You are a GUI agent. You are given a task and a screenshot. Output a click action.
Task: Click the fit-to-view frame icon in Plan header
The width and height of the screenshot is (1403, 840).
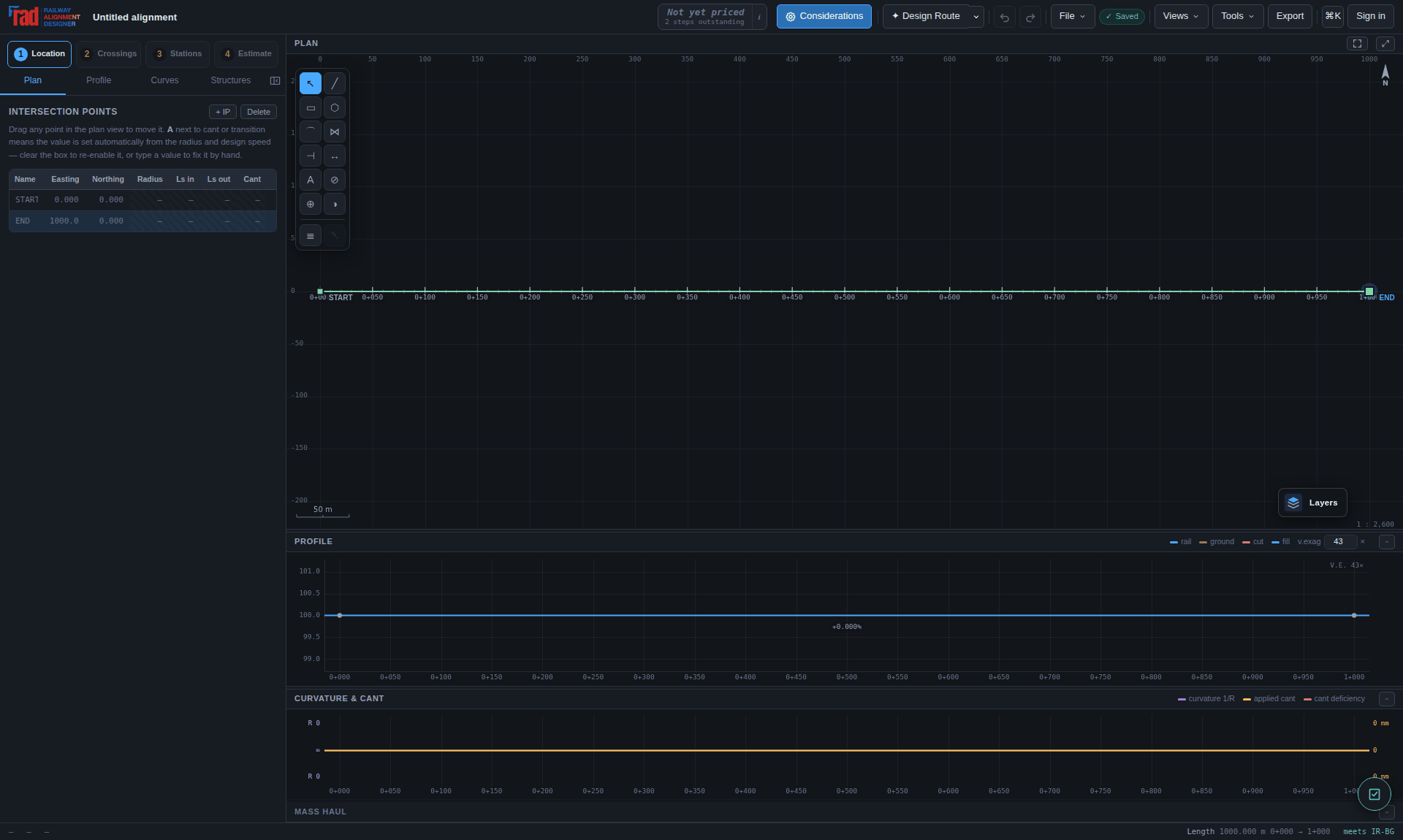[x=1357, y=44]
